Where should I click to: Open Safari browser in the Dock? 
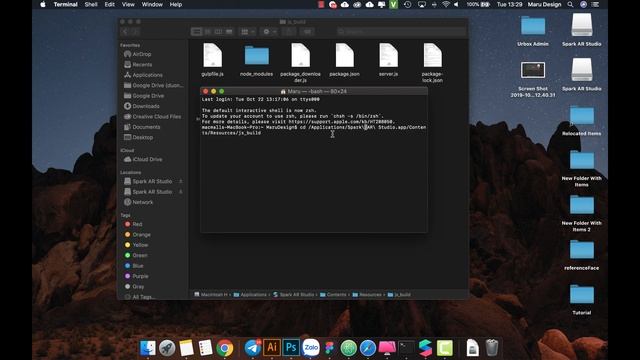(368, 348)
